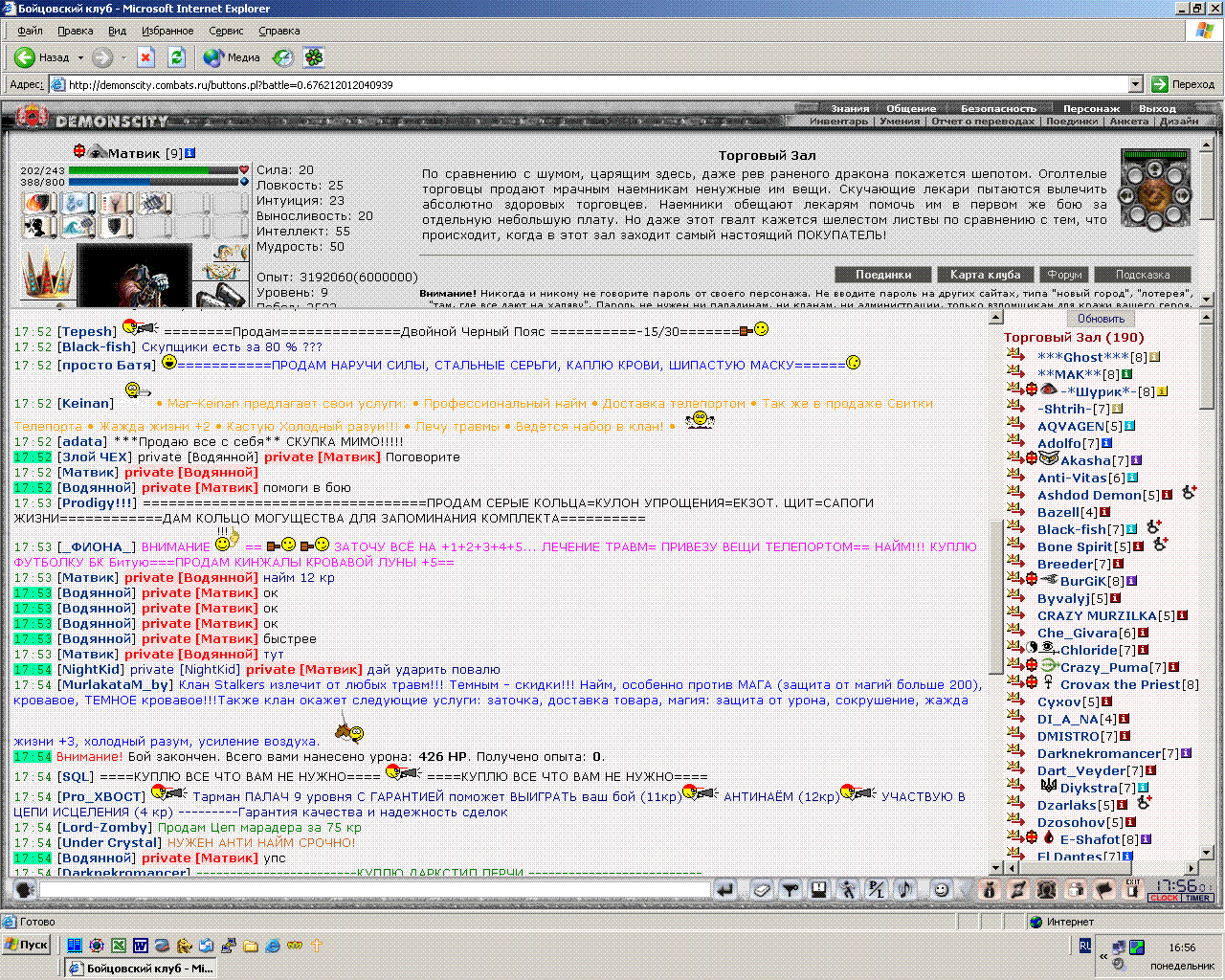Viewport: 1225px width, 980px height.
Task: Click the info icon next to Darknekromancer[7]
Action: coord(1186,753)
